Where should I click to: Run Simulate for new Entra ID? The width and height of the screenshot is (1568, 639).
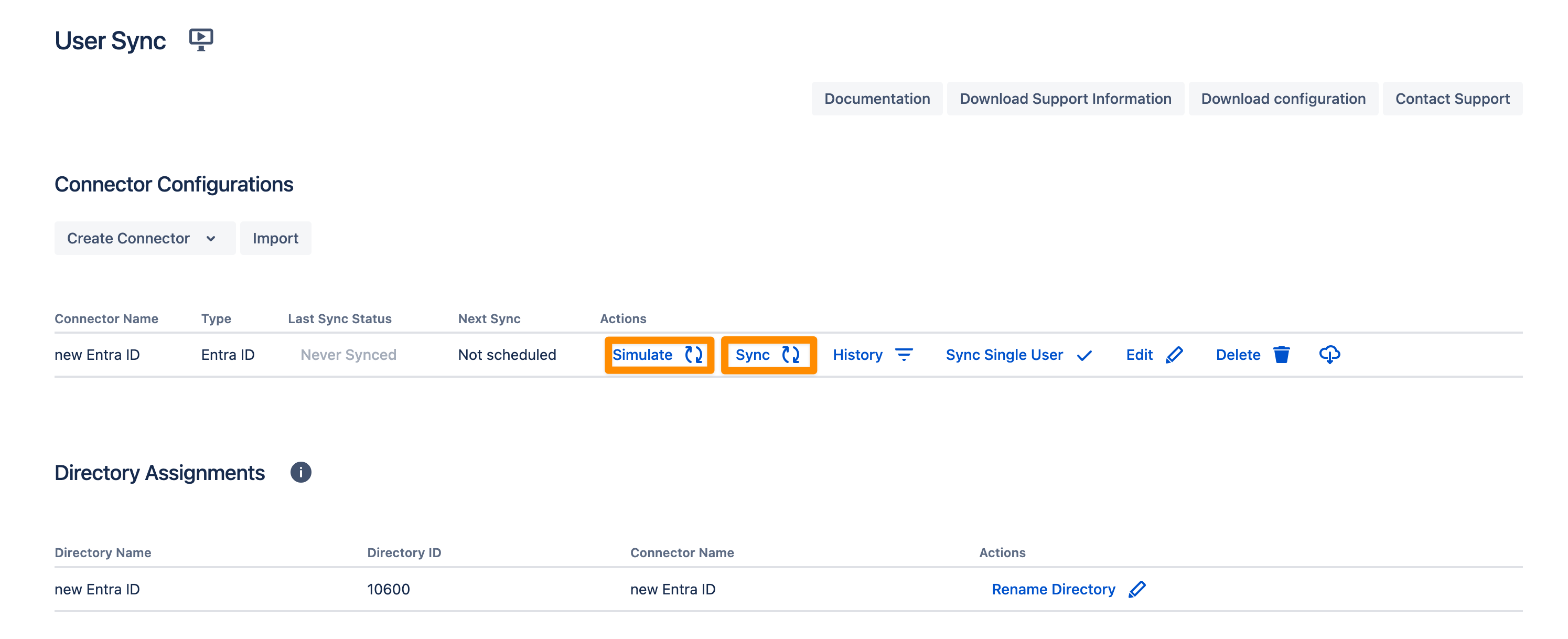coord(659,355)
